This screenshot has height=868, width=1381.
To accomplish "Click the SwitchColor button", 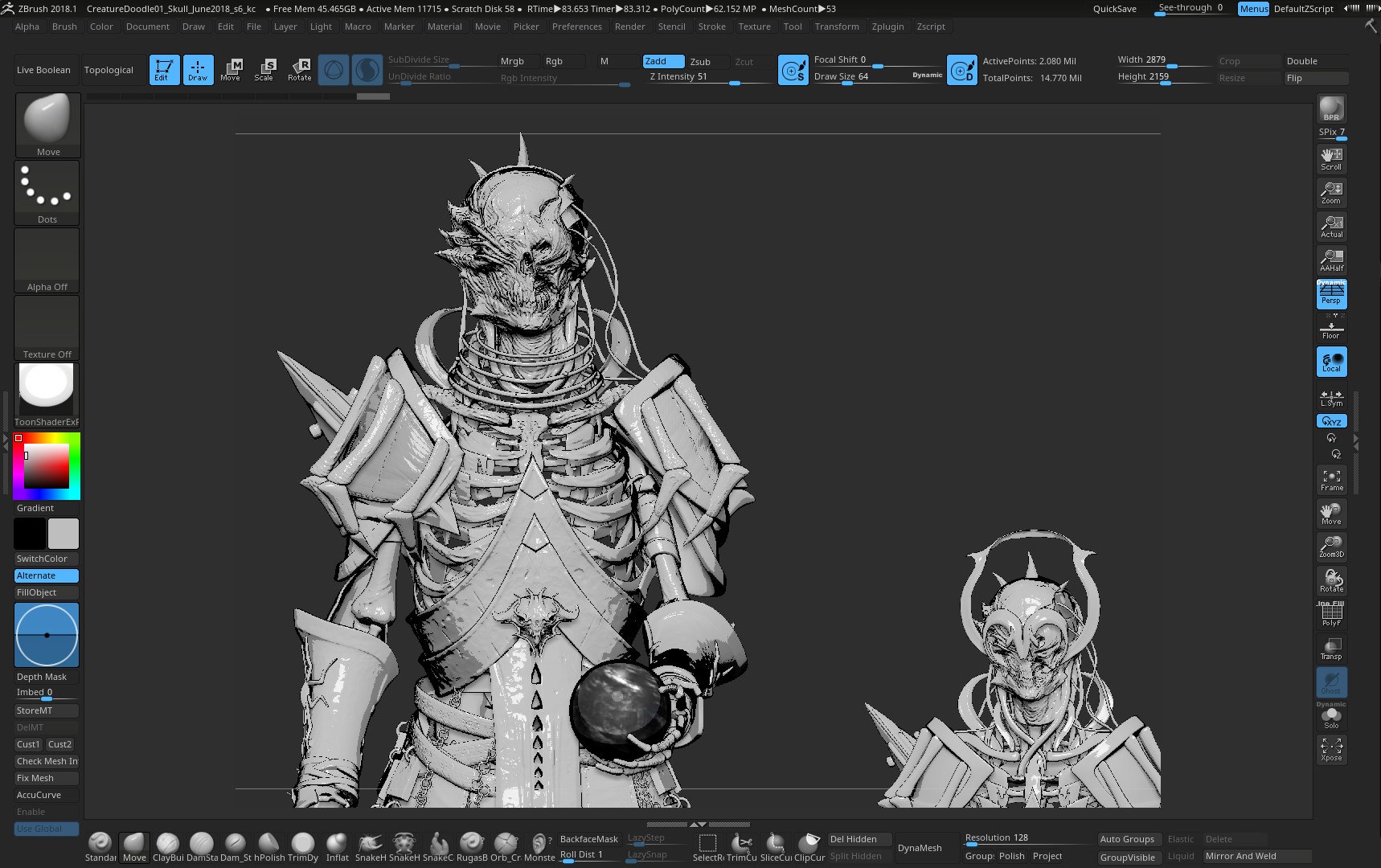I will (47, 559).
